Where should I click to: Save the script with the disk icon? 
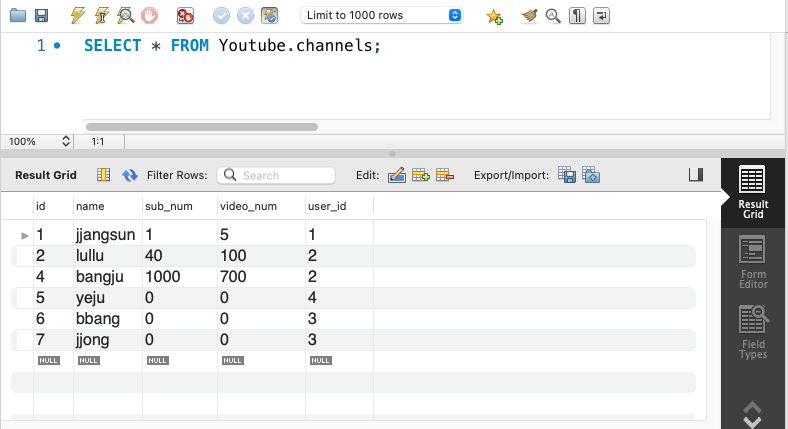(x=41, y=16)
